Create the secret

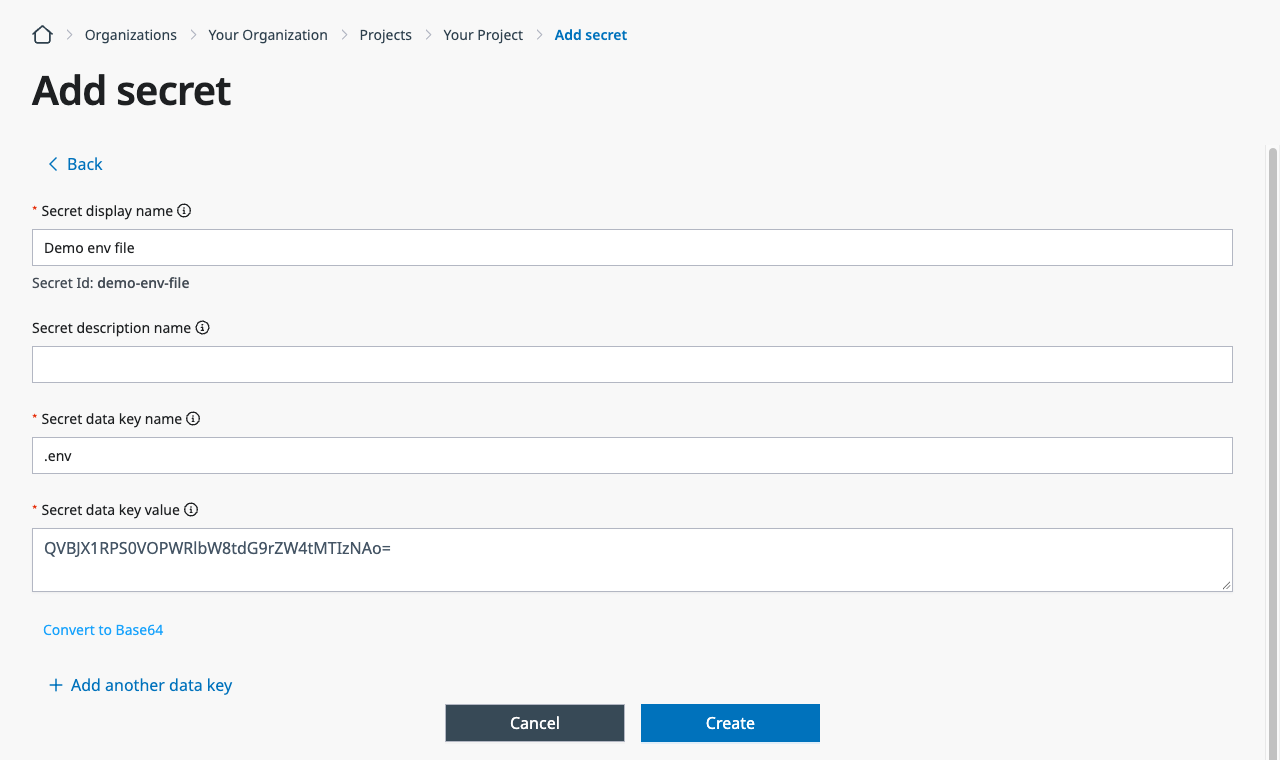coord(730,723)
